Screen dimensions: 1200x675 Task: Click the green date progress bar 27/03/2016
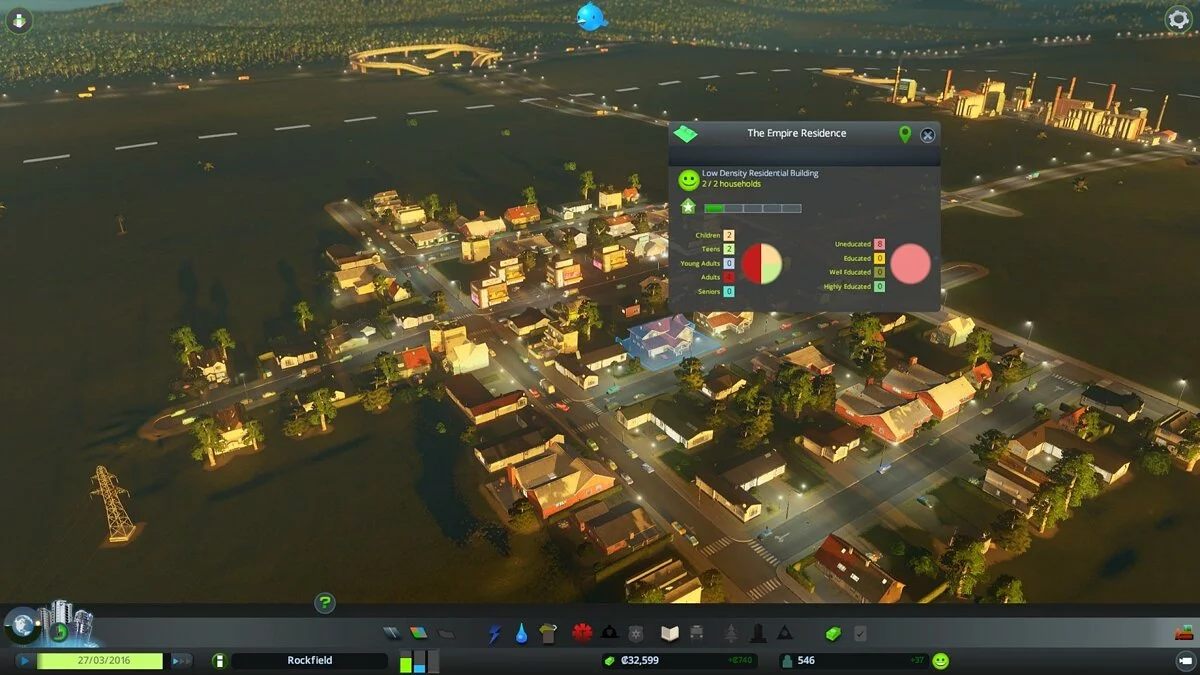point(99,661)
